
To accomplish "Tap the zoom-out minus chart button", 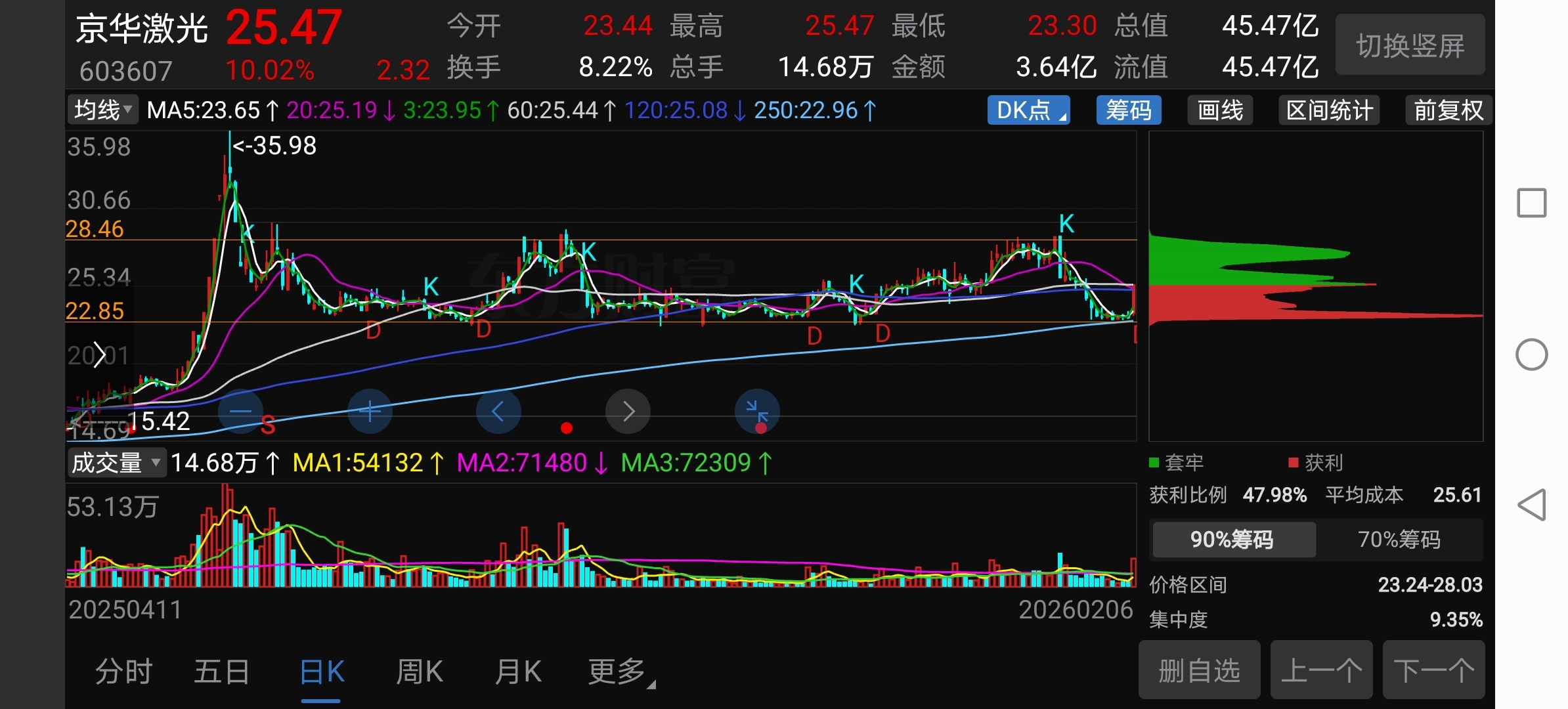I will pos(240,412).
